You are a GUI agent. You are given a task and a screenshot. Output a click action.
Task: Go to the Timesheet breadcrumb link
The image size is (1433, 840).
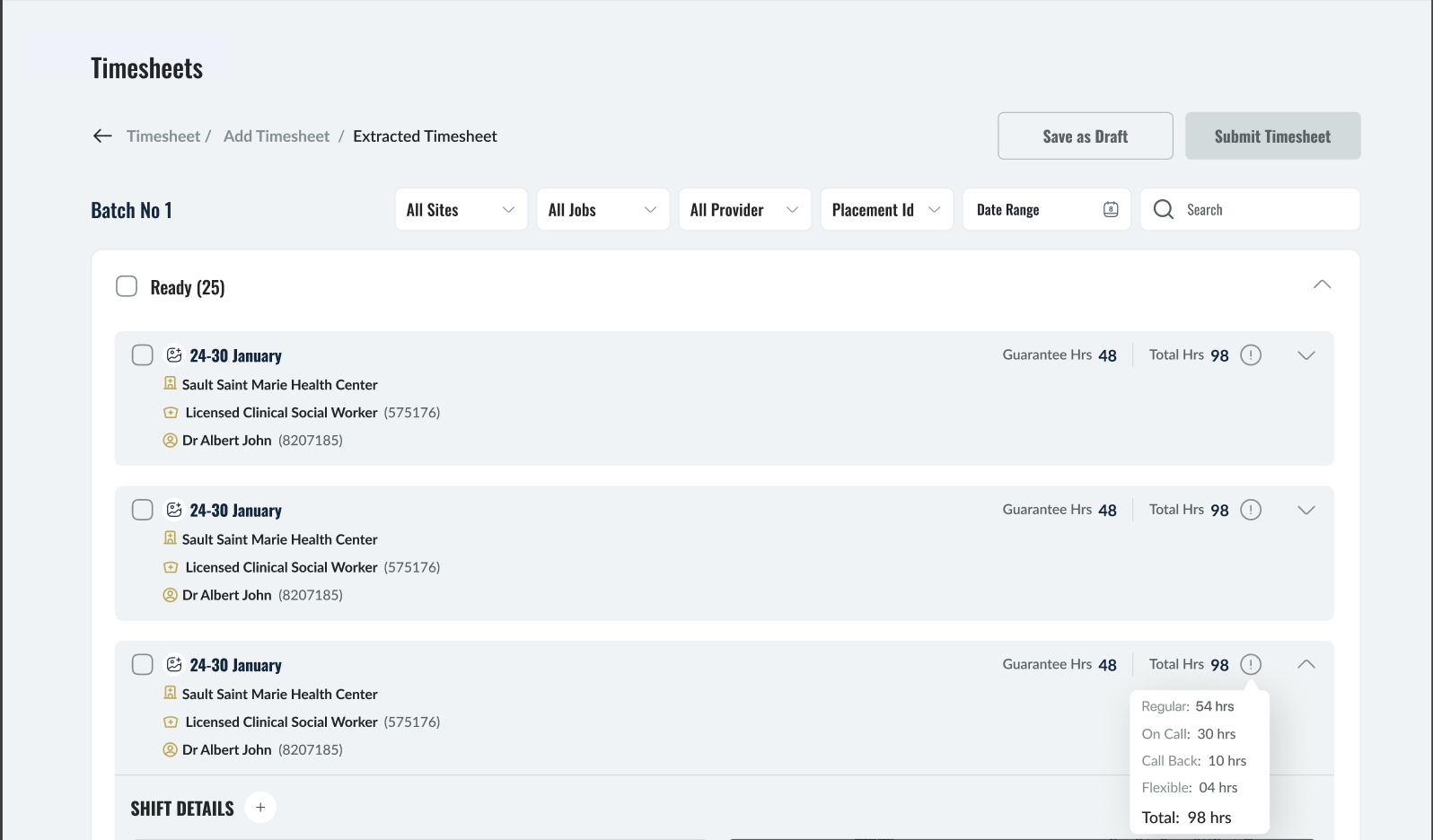[163, 136]
